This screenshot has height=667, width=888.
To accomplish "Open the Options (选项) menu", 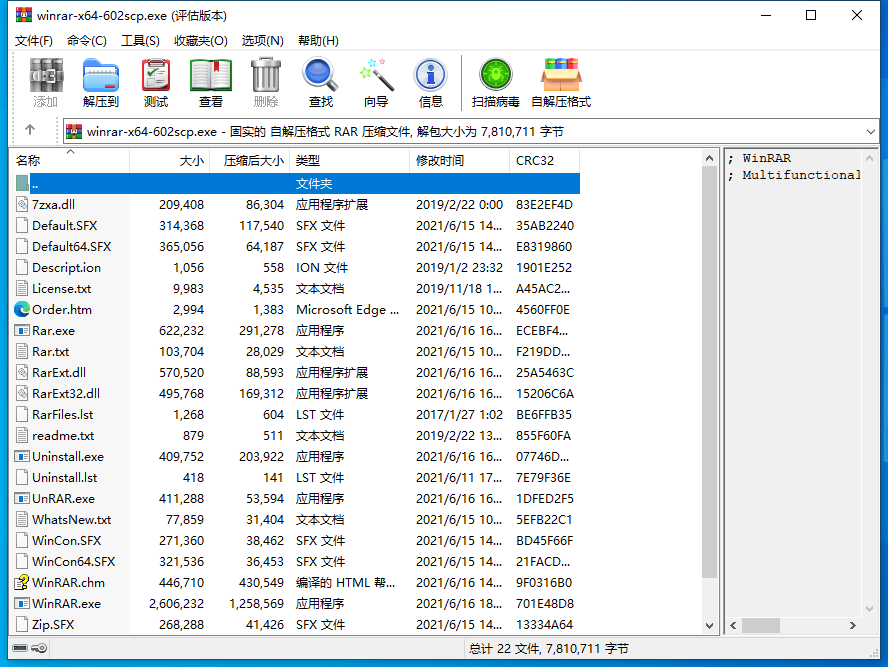I will 262,41.
